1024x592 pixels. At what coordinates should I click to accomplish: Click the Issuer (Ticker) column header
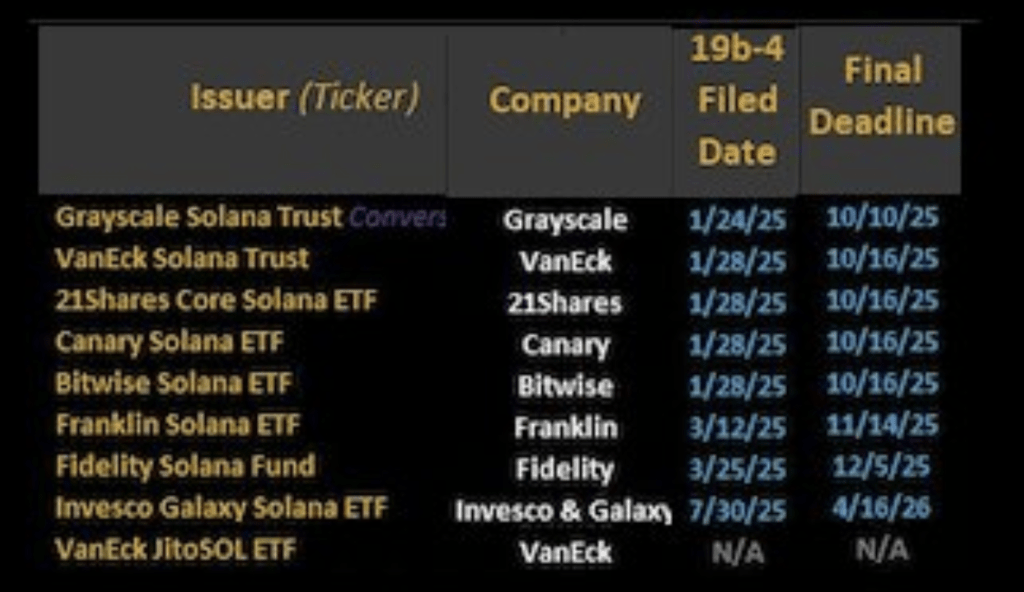click(304, 99)
